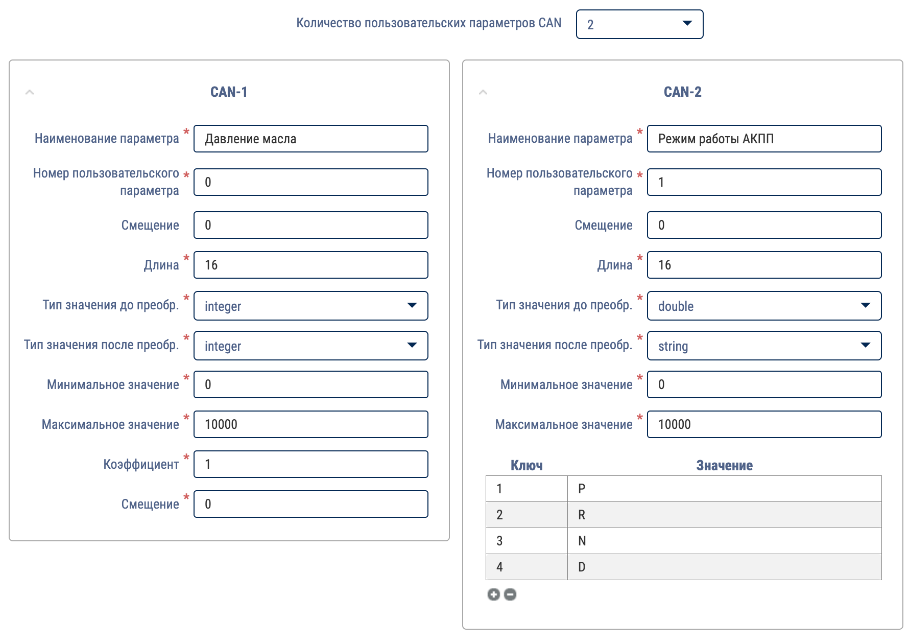Click CAN-2 Минимальное значение field

click(764, 384)
